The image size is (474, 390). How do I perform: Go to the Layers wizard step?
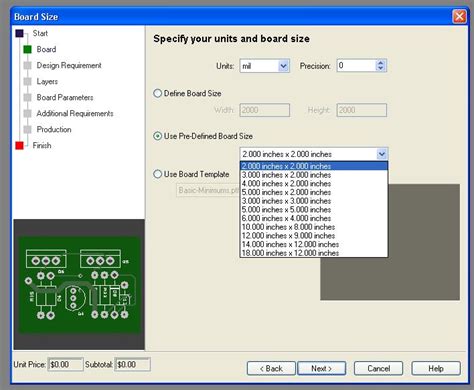47,81
